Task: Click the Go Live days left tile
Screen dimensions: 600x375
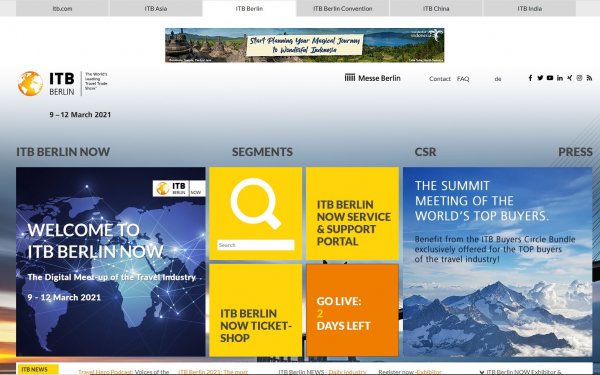Action: 352,310
